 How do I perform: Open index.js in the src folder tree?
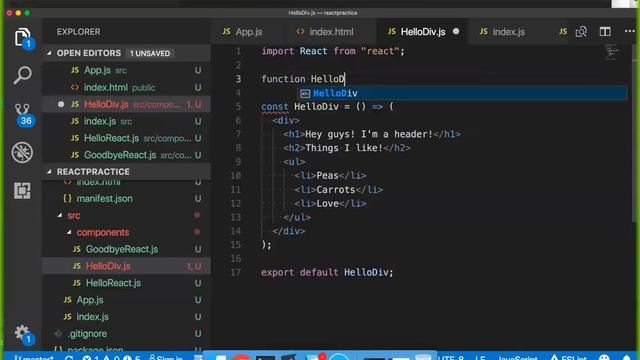127,317
